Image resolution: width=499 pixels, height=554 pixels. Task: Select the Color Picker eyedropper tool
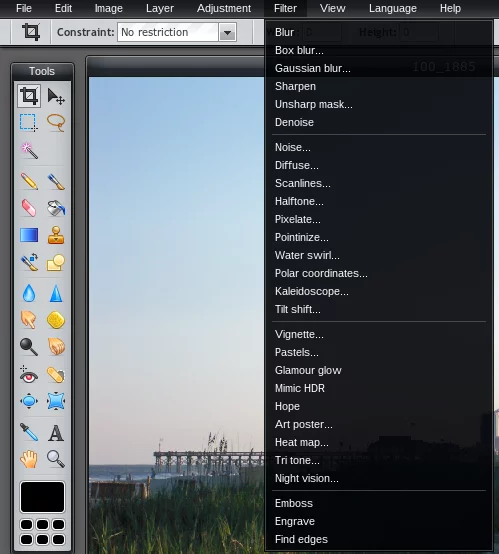(29, 432)
